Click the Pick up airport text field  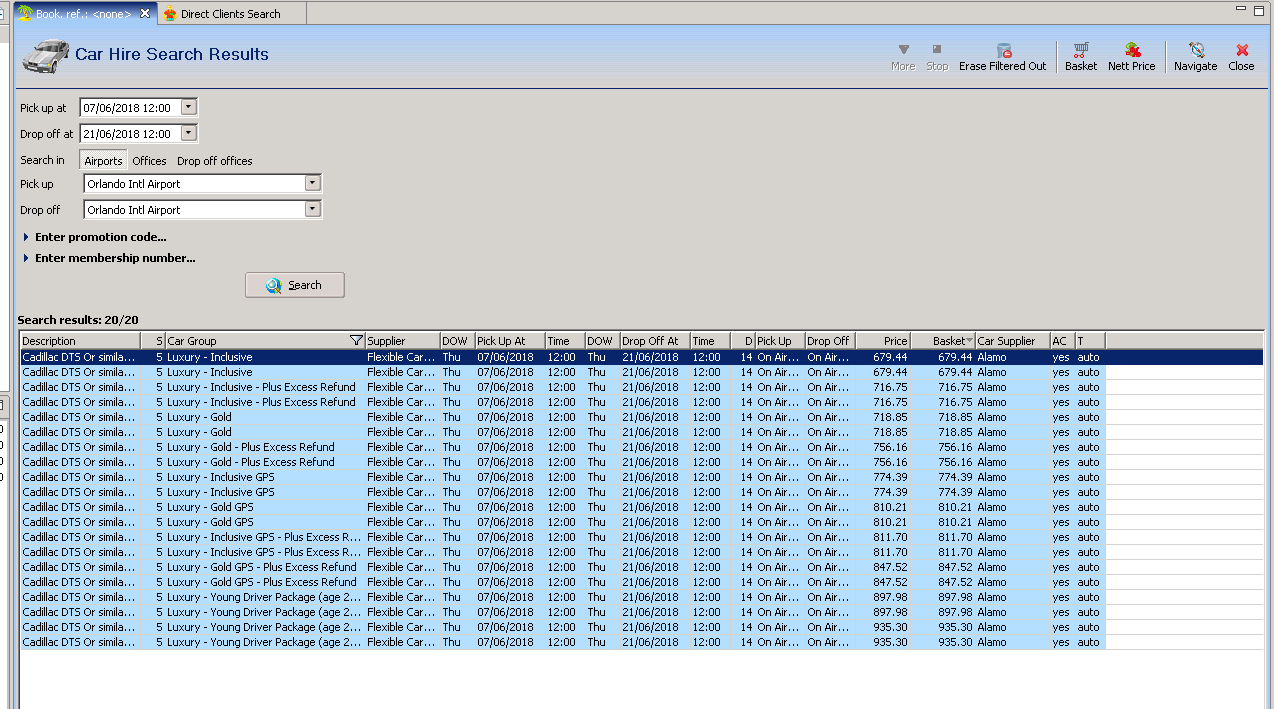(x=194, y=183)
